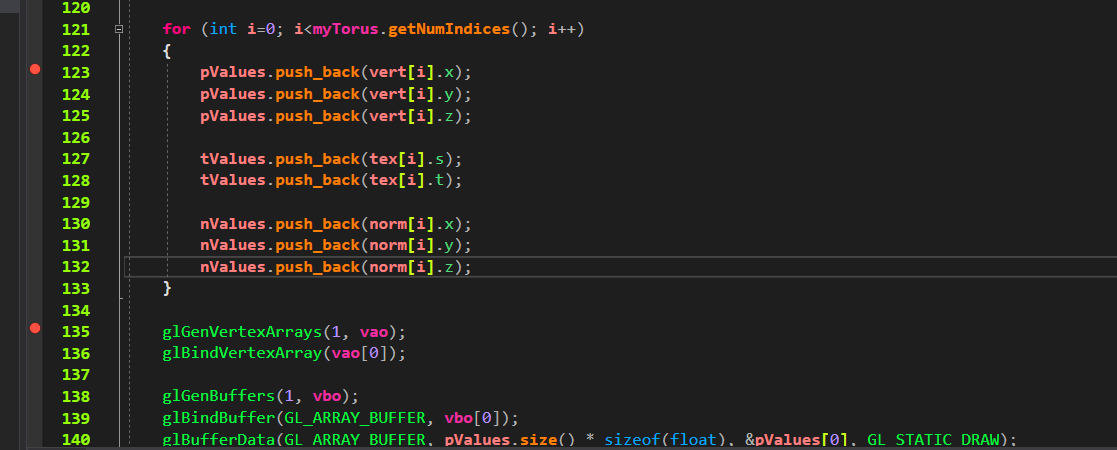Click 'vbo' argument on line 138

point(327,396)
